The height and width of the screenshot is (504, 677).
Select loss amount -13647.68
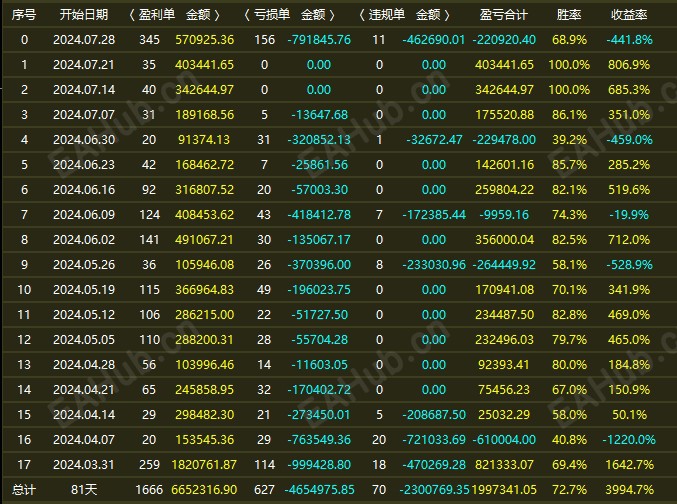click(319, 115)
